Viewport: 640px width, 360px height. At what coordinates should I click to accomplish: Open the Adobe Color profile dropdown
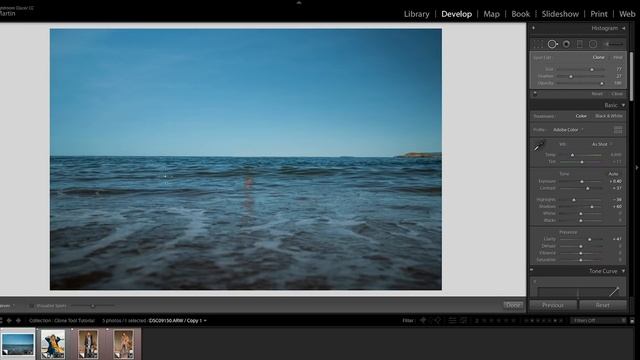568,130
